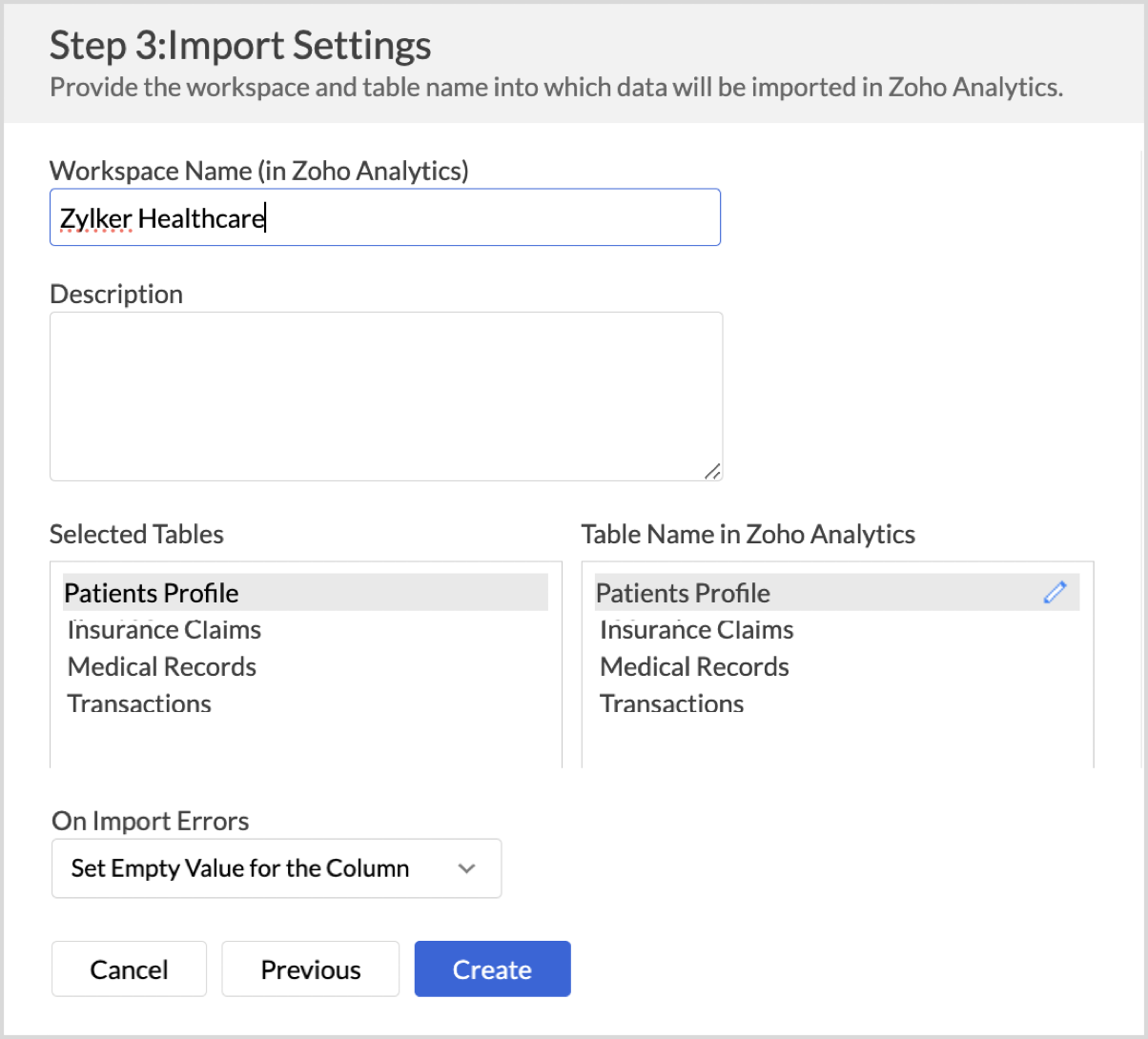Select Patients Profile in Selected Tables
Image resolution: width=1148 pixels, height=1039 pixels.
[153, 593]
